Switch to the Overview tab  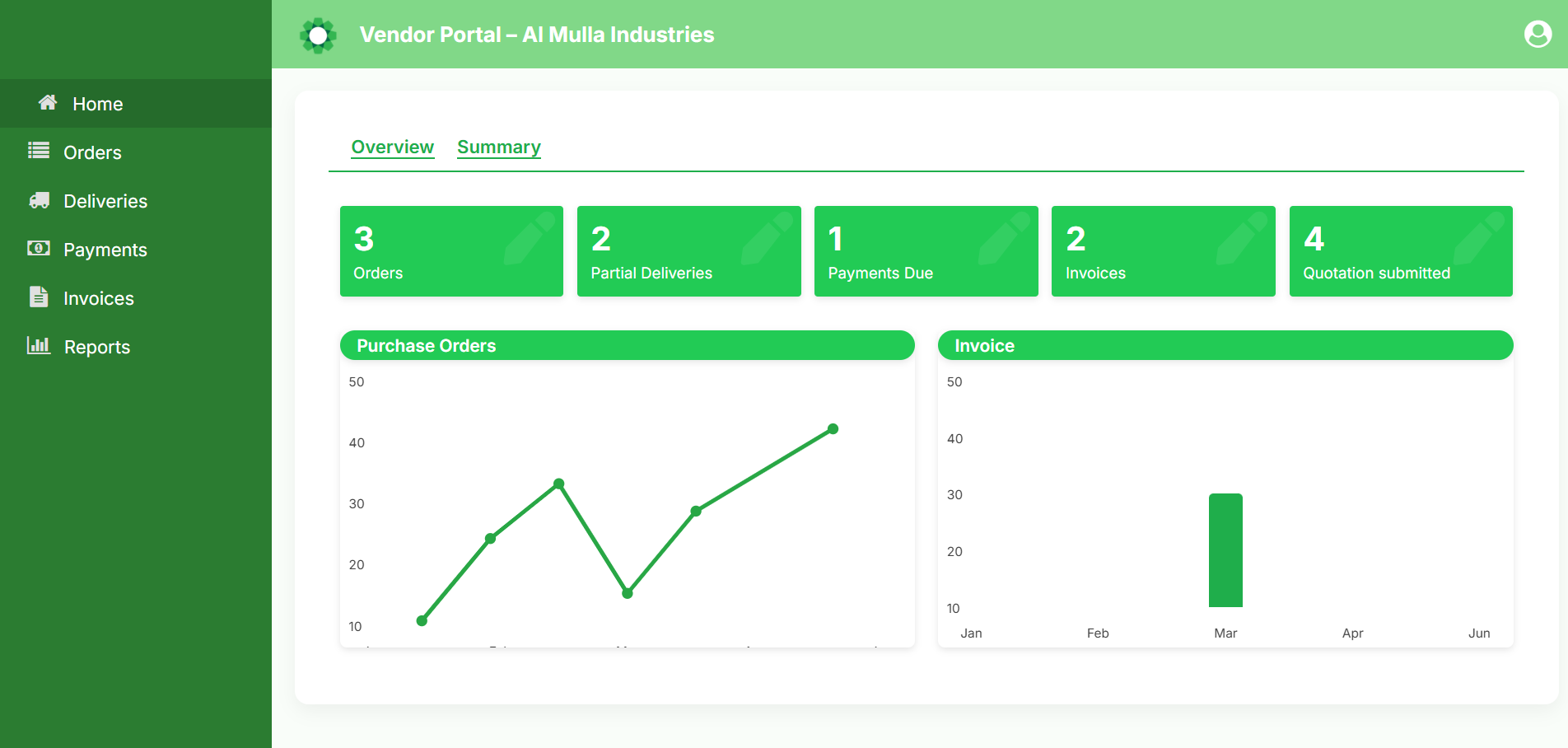coord(393,147)
